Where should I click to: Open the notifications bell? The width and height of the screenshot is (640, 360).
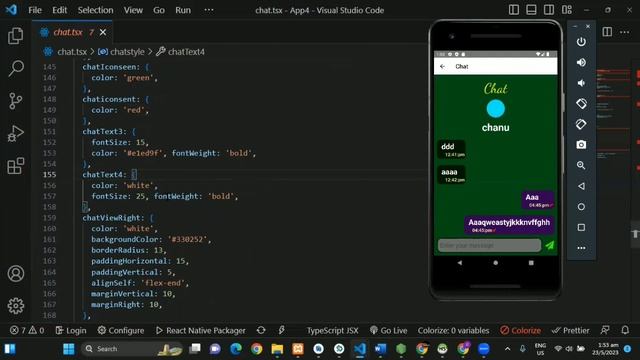coord(625,330)
